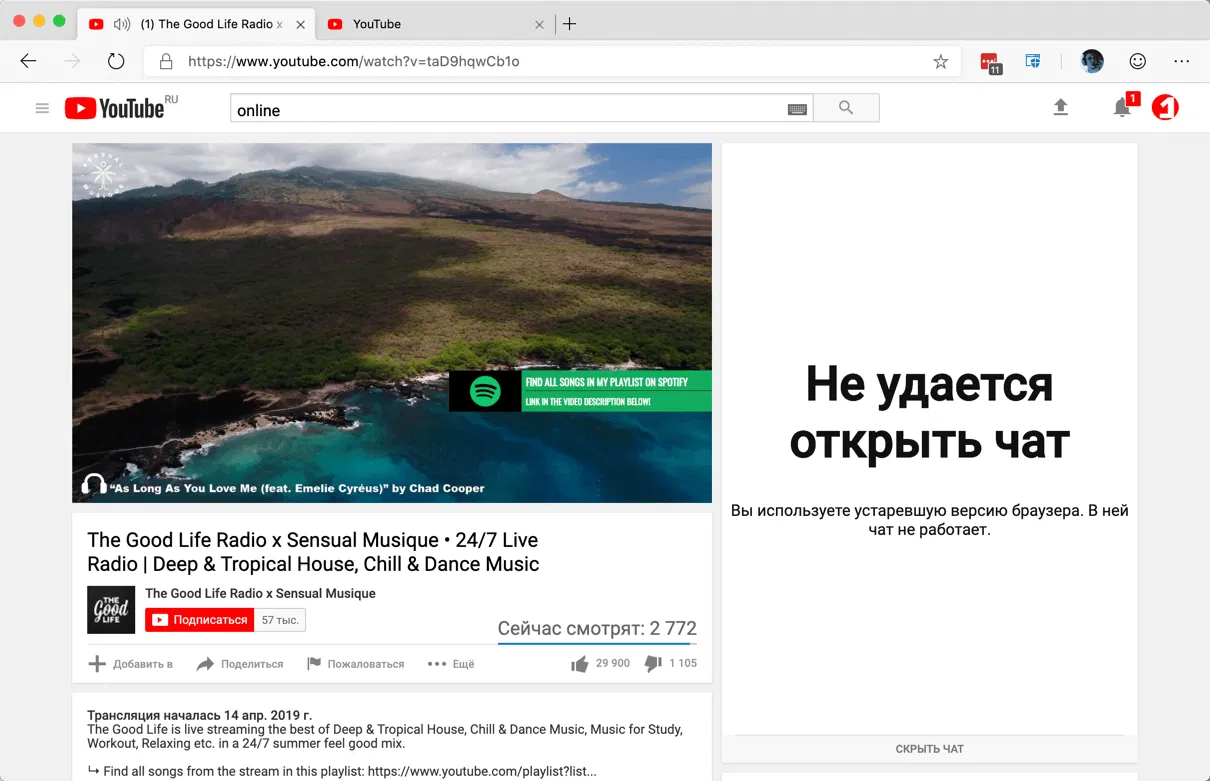Open the browser extensions icon with badge 11

[991, 61]
